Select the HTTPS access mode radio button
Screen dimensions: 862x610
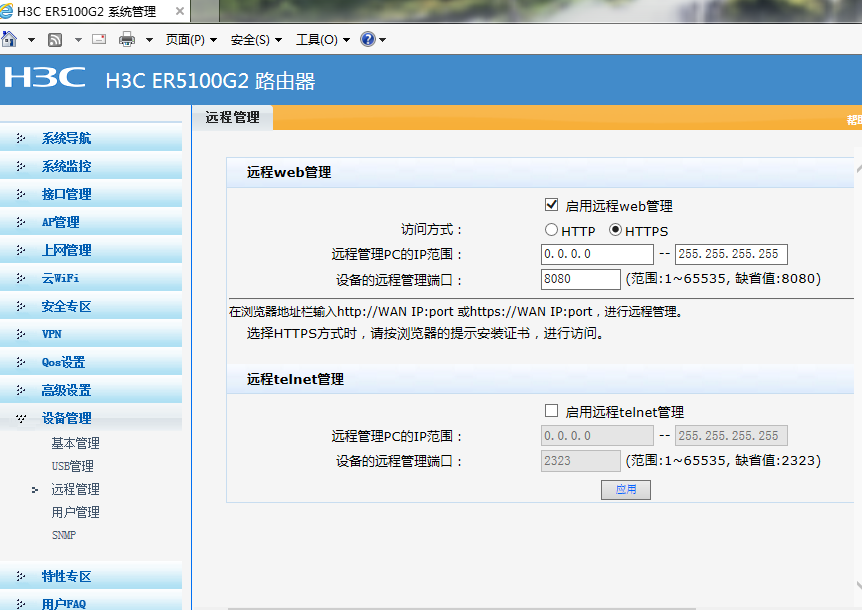(616, 230)
